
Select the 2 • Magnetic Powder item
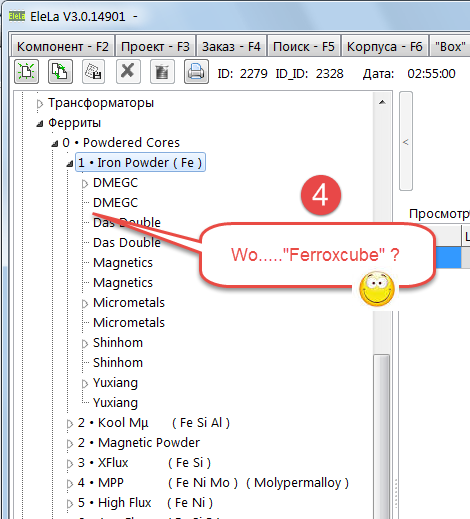[x=139, y=443]
